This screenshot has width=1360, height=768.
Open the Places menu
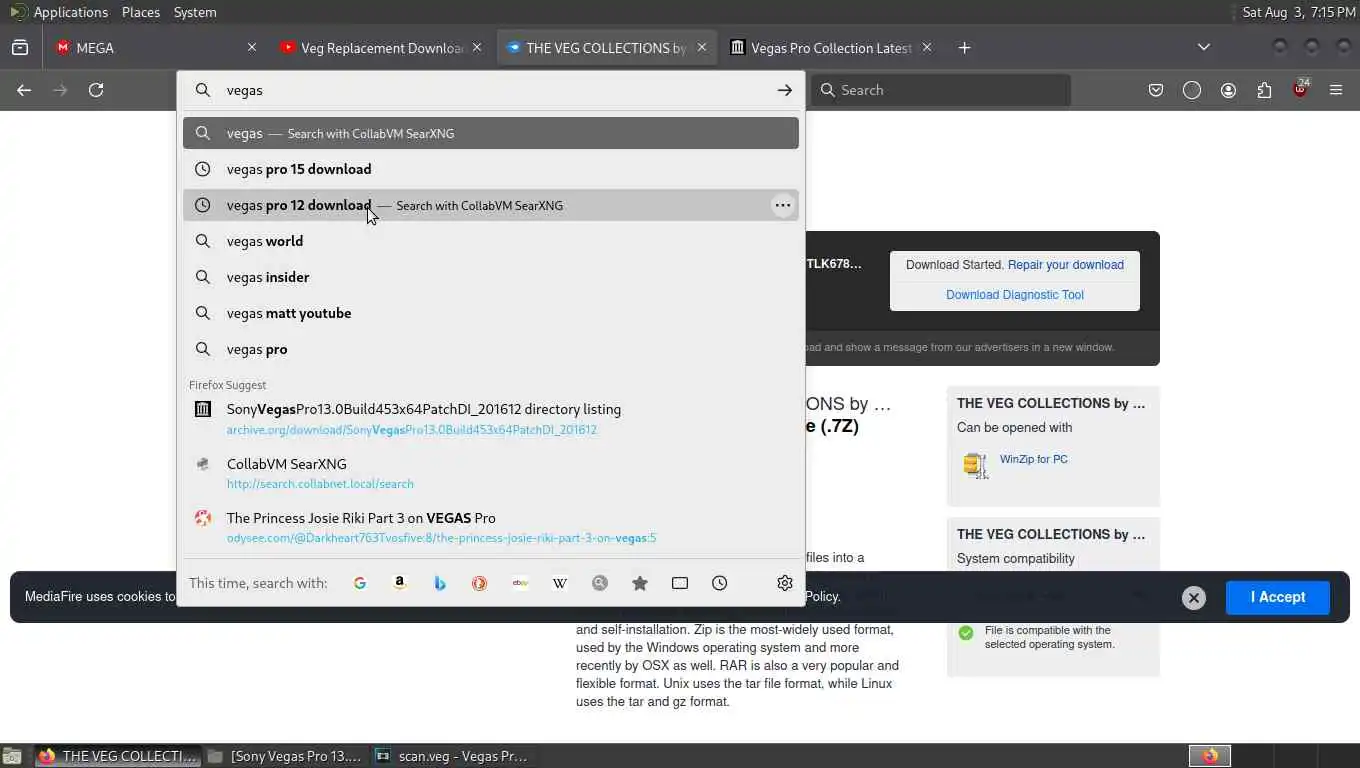(x=141, y=12)
